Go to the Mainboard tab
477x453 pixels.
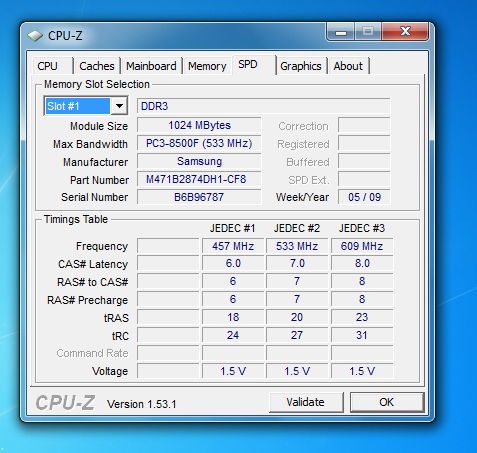(151, 66)
